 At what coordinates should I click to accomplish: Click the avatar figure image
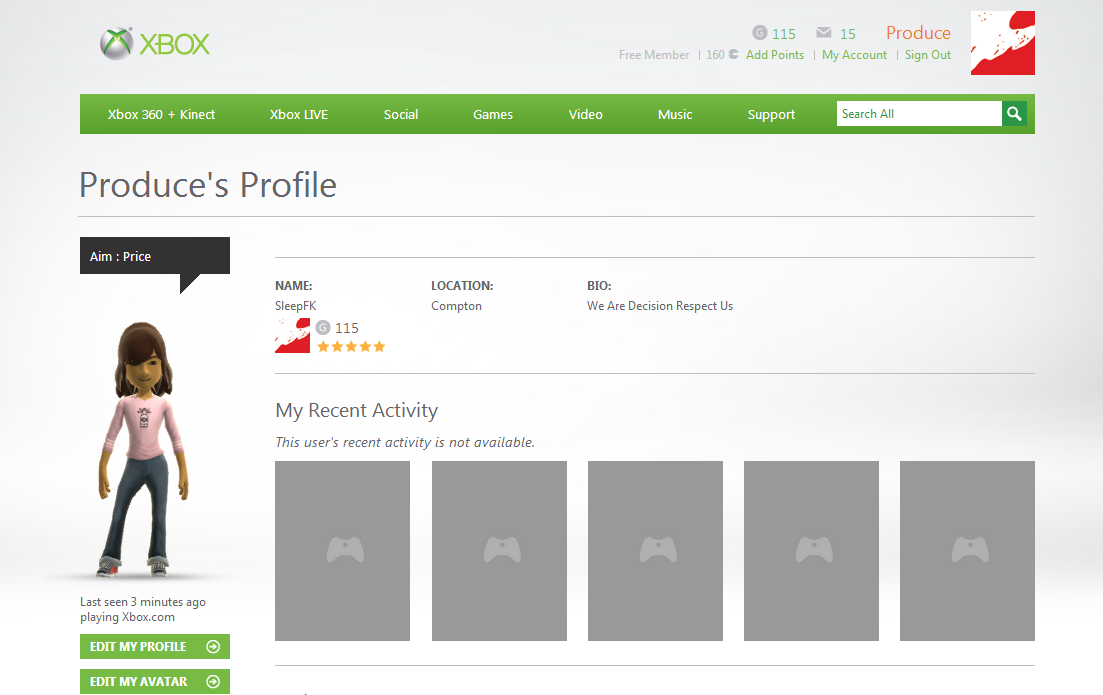click(144, 450)
